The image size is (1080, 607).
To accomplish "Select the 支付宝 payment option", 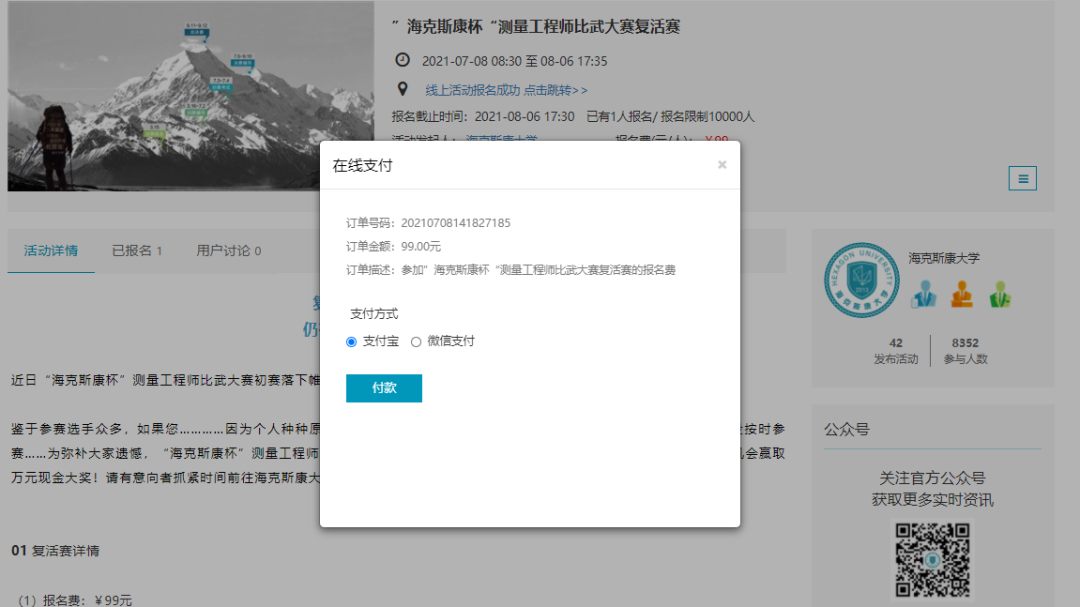I will [351, 340].
